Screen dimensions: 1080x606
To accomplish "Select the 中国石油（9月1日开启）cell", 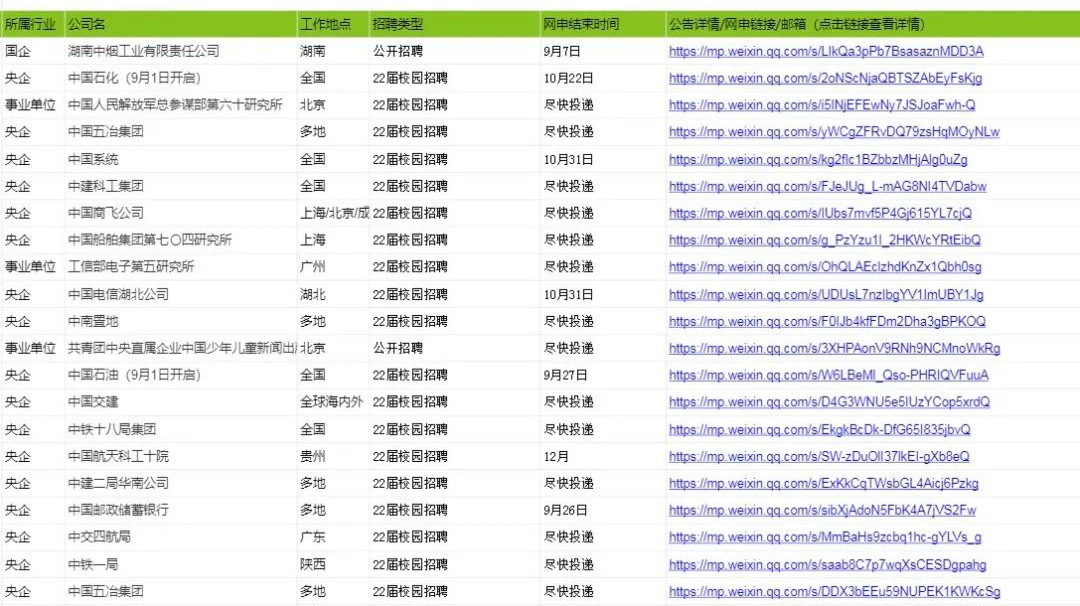I will pos(180,375).
